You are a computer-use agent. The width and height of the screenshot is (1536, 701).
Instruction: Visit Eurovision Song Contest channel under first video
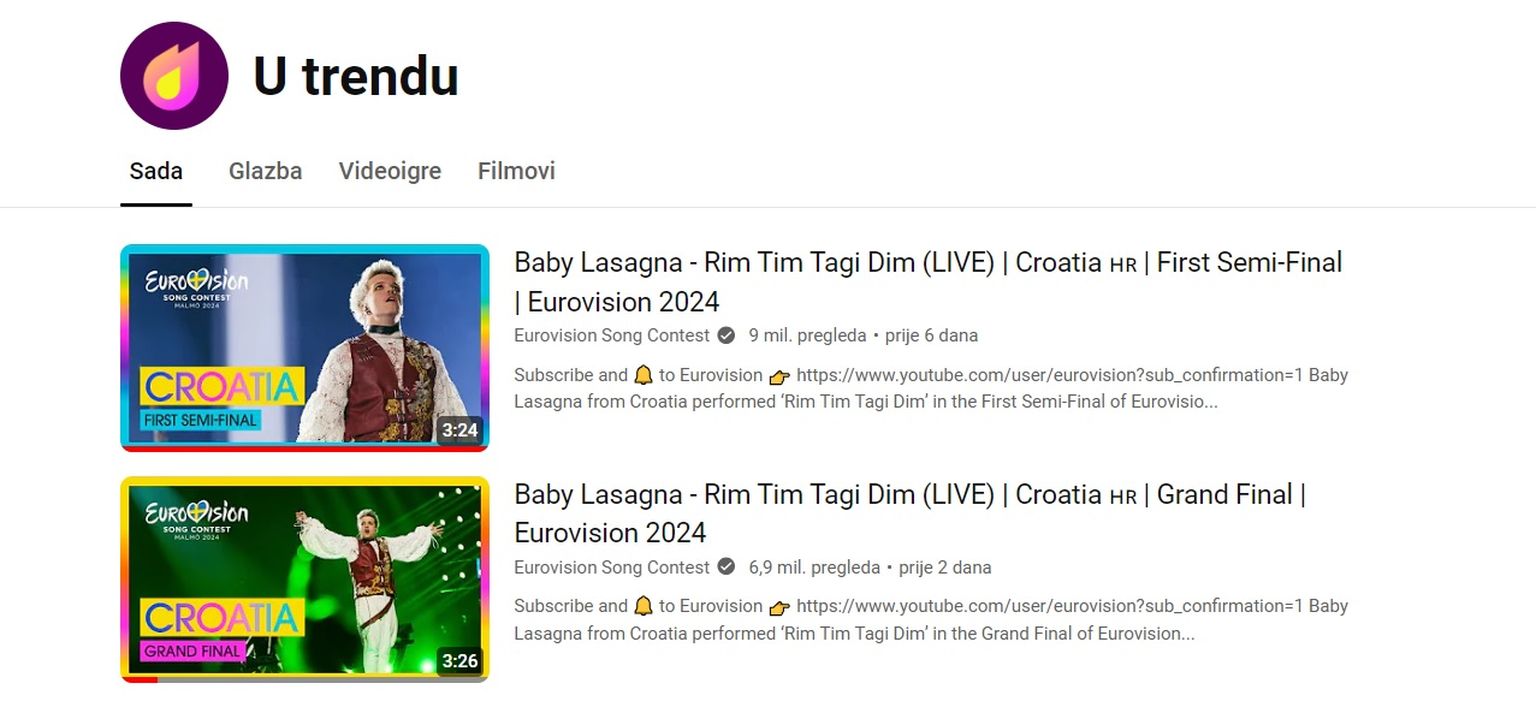pos(612,335)
